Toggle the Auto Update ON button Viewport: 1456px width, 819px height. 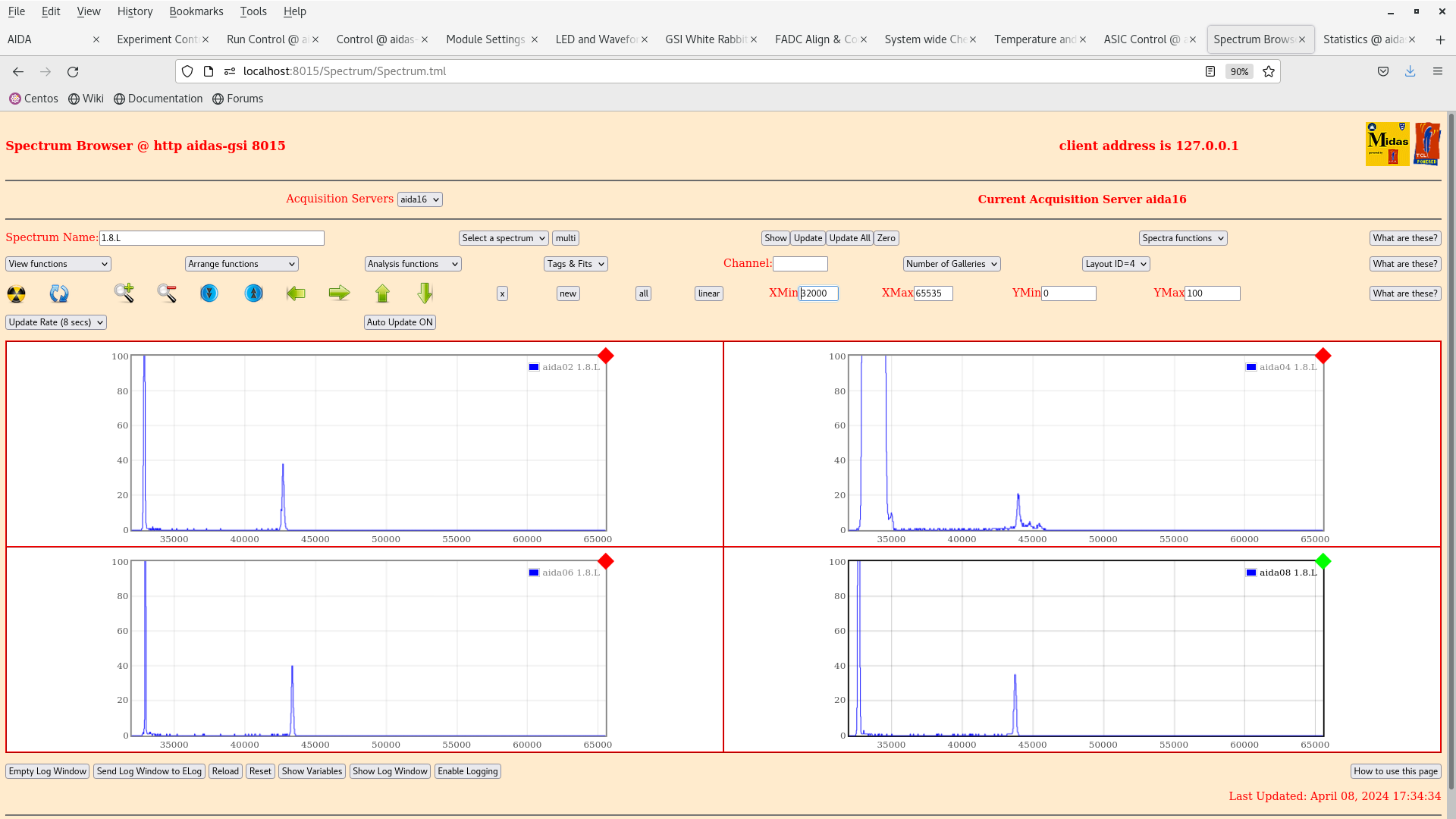click(400, 322)
